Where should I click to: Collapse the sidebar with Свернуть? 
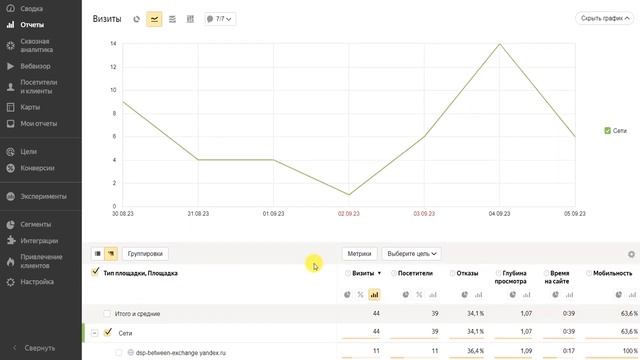[33, 348]
